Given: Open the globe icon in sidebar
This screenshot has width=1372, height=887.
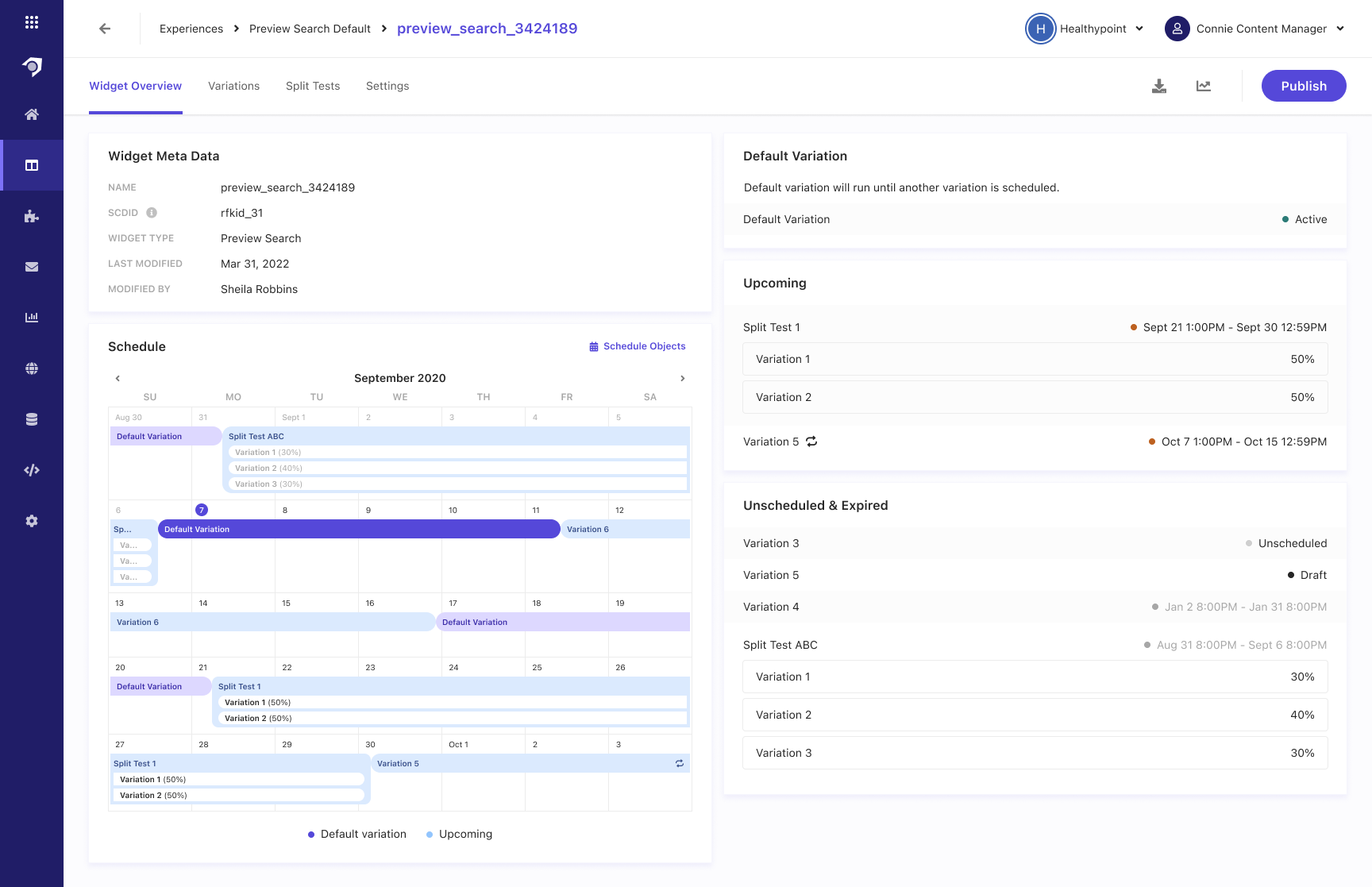Looking at the screenshot, I should click(x=32, y=368).
